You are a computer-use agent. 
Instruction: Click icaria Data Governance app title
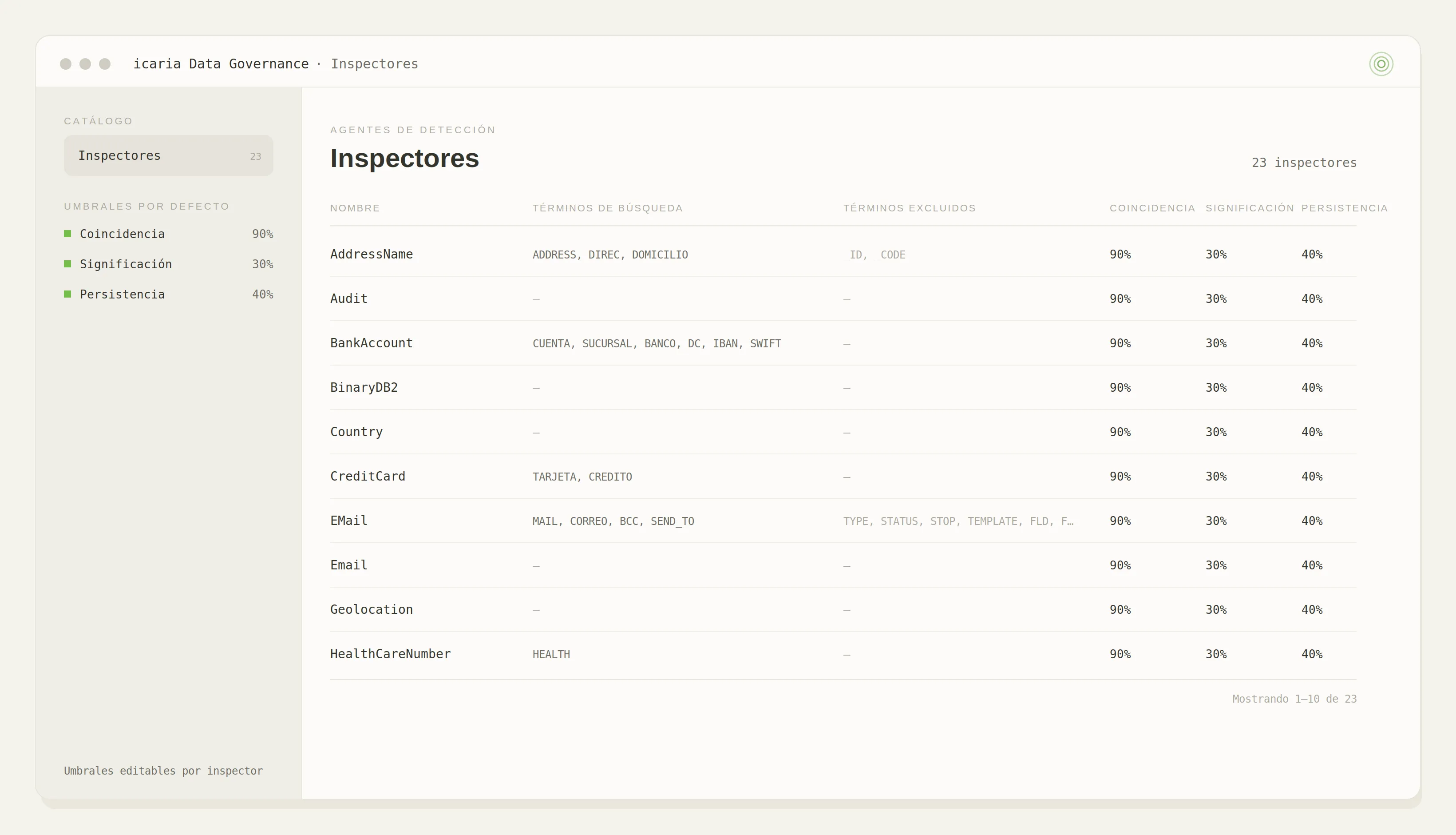coord(221,64)
